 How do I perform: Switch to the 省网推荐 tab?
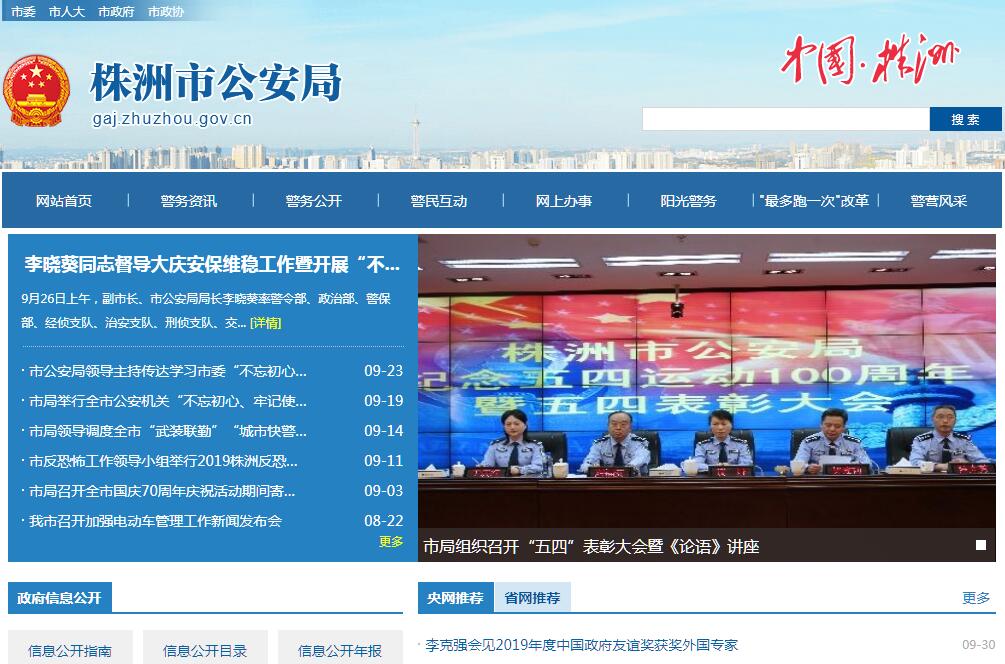pos(532,598)
